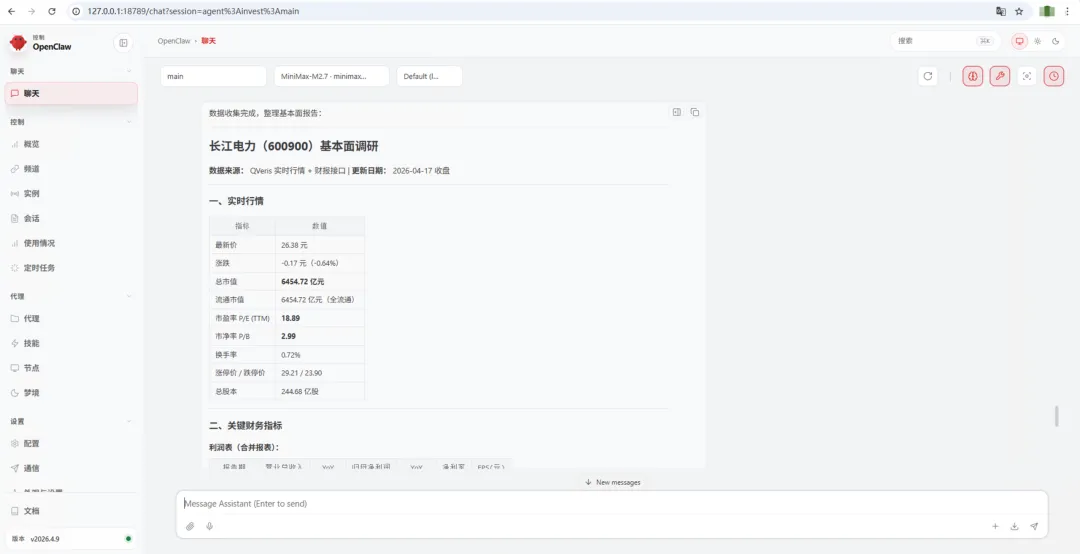Open the Default thinking level dropdown
Screen dimensions: 1080x554
(x=429, y=76)
